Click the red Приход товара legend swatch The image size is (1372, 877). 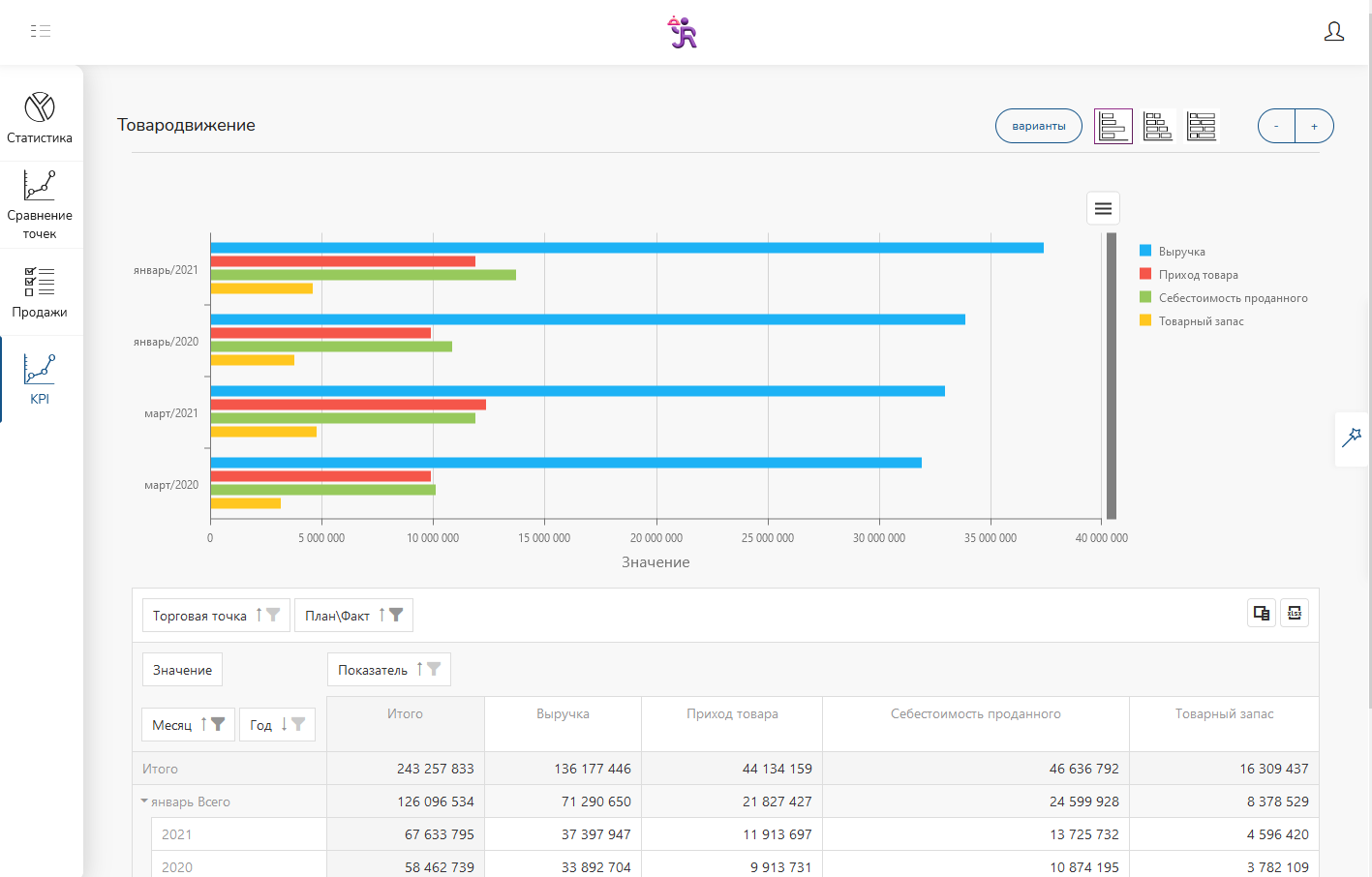click(1145, 274)
